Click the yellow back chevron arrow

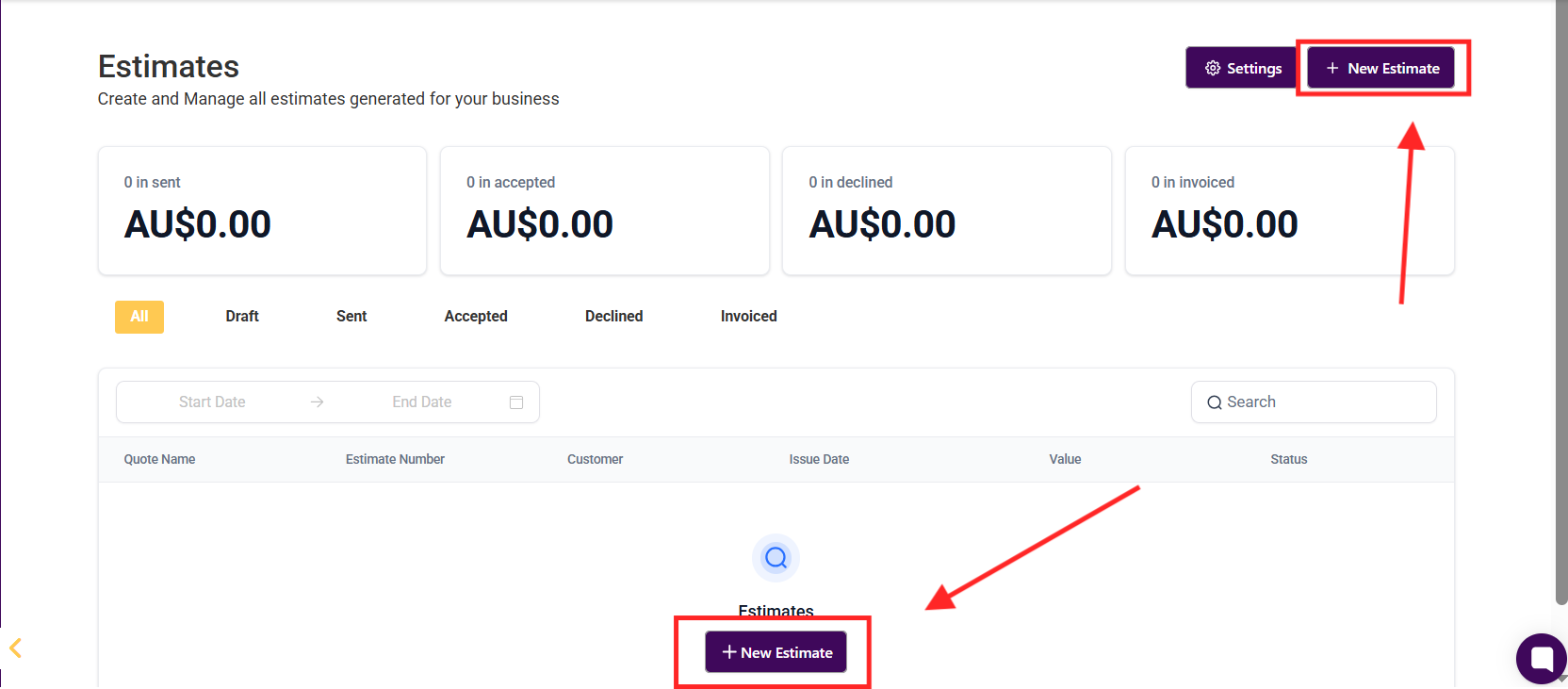(15, 648)
